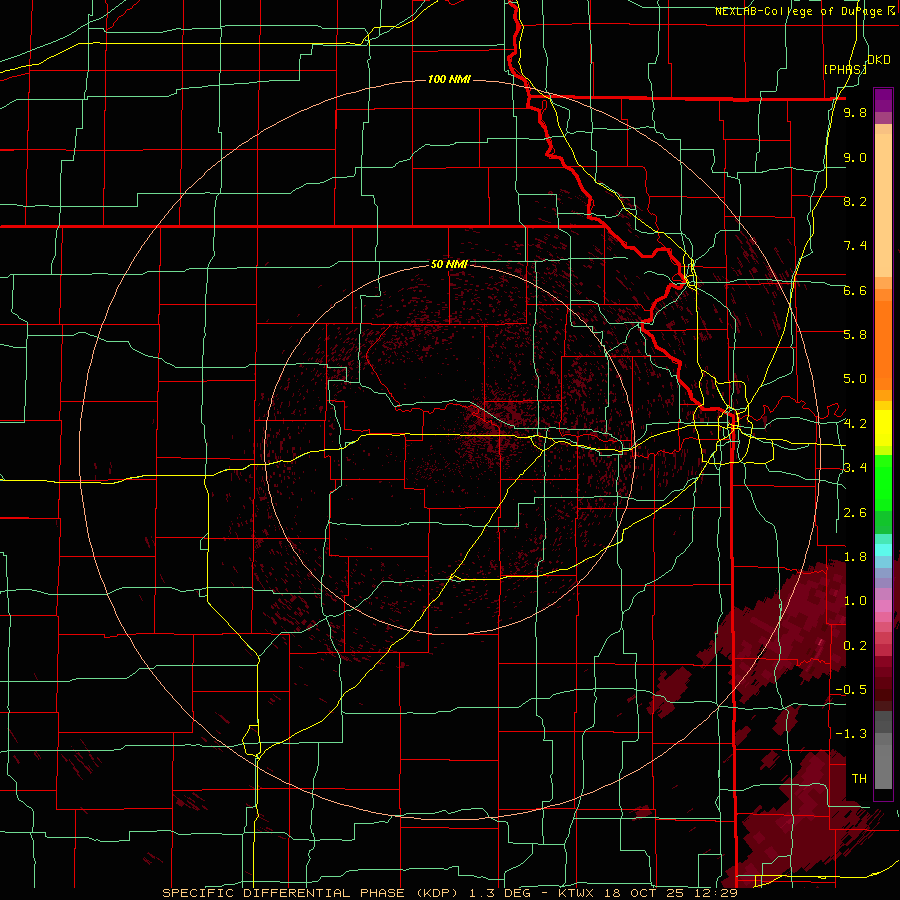Select the 9.8 value on the scale
Viewport: 900px width, 900px height.
[855, 113]
